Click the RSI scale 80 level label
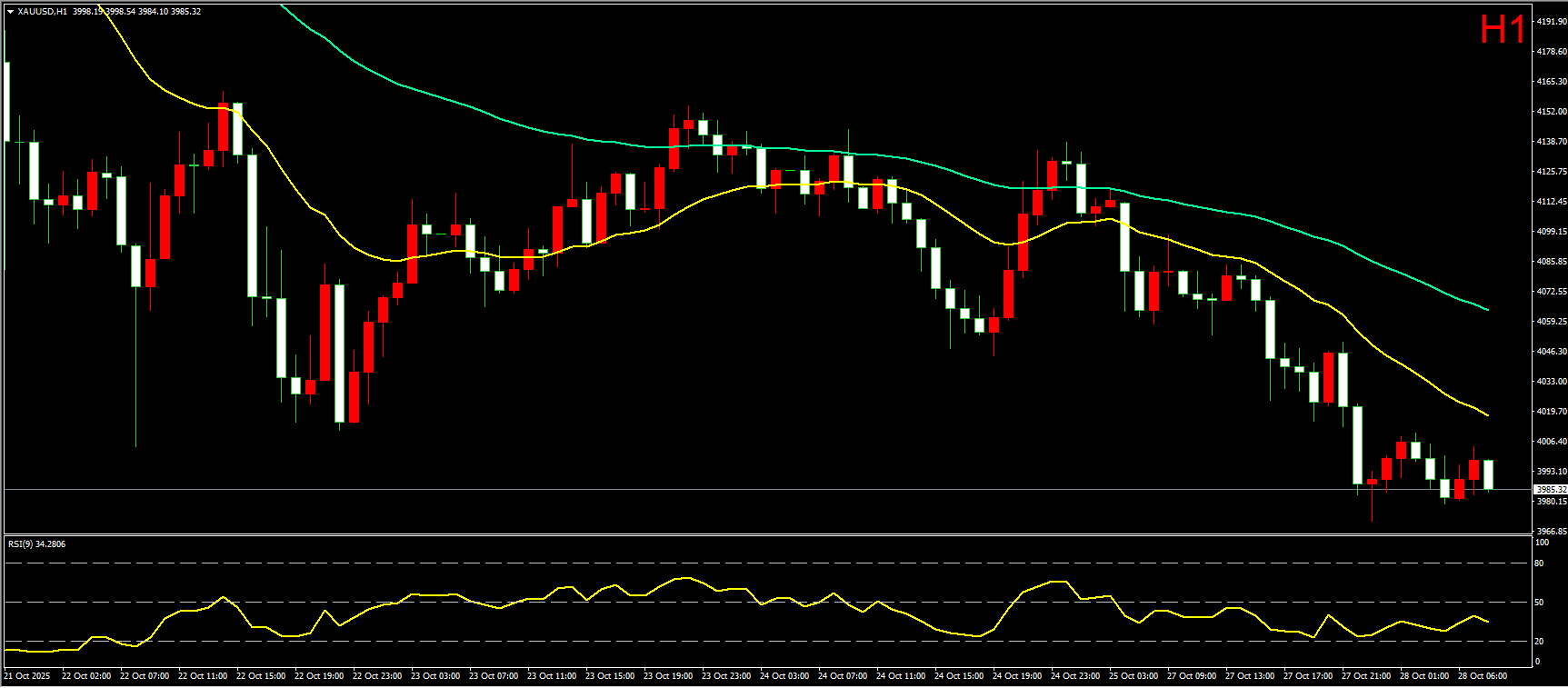This screenshot has width=1568, height=688. coord(1539,563)
